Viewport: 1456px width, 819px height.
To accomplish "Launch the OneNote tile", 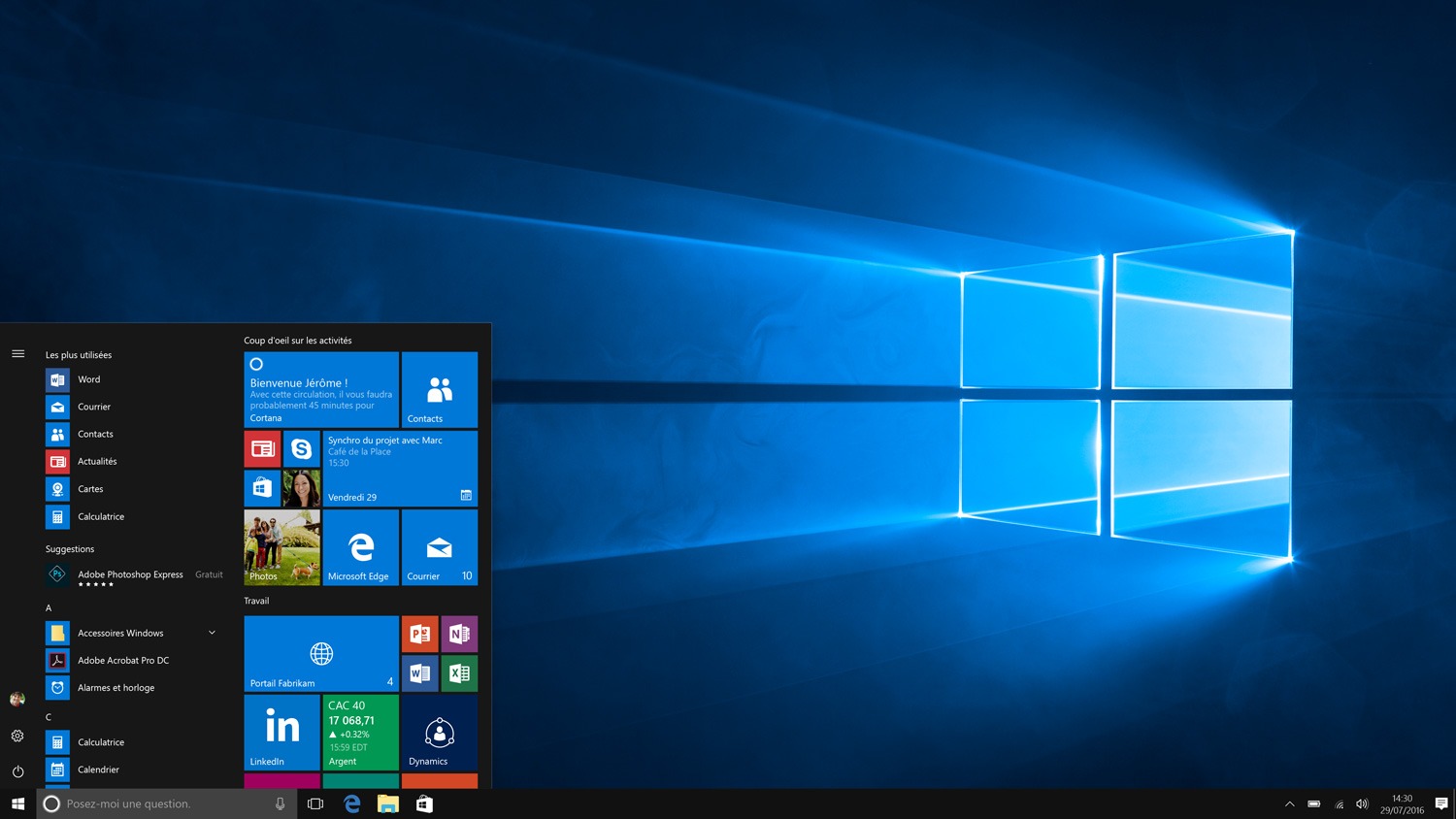I will [459, 634].
